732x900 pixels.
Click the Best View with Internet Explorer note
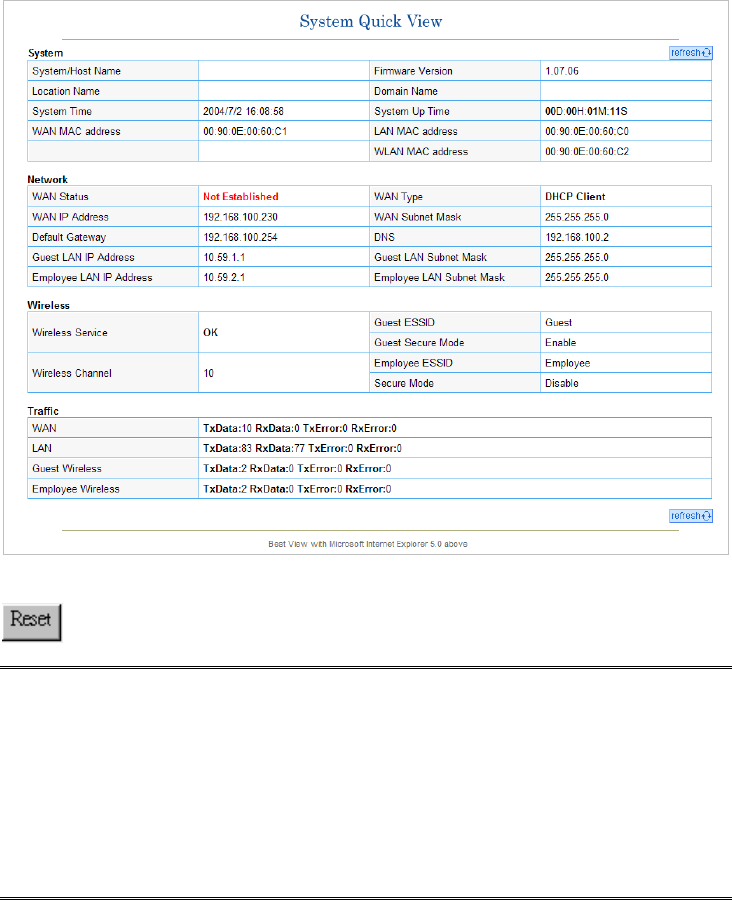click(368, 544)
